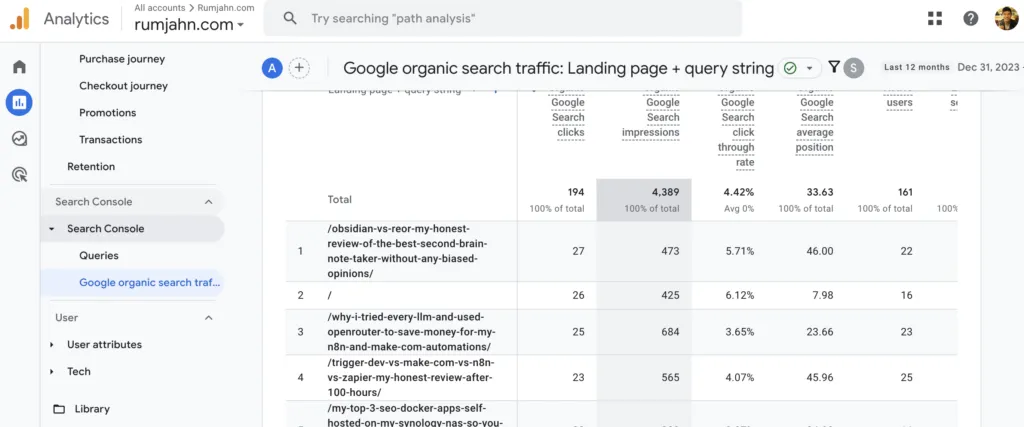Open the Explore icon in left rail
1024x427 pixels.
click(19, 139)
